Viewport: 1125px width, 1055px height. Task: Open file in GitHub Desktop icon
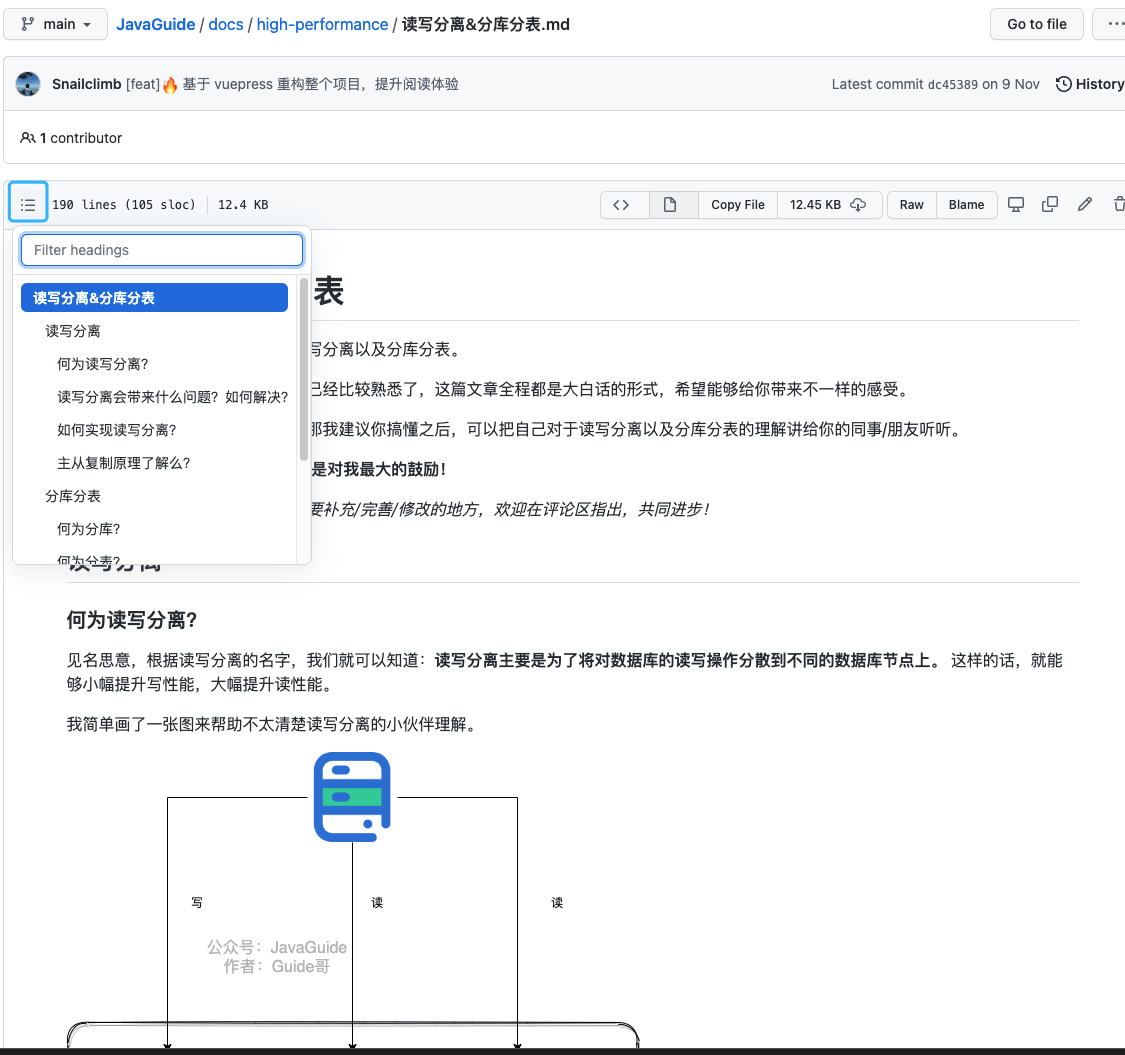1016,205
